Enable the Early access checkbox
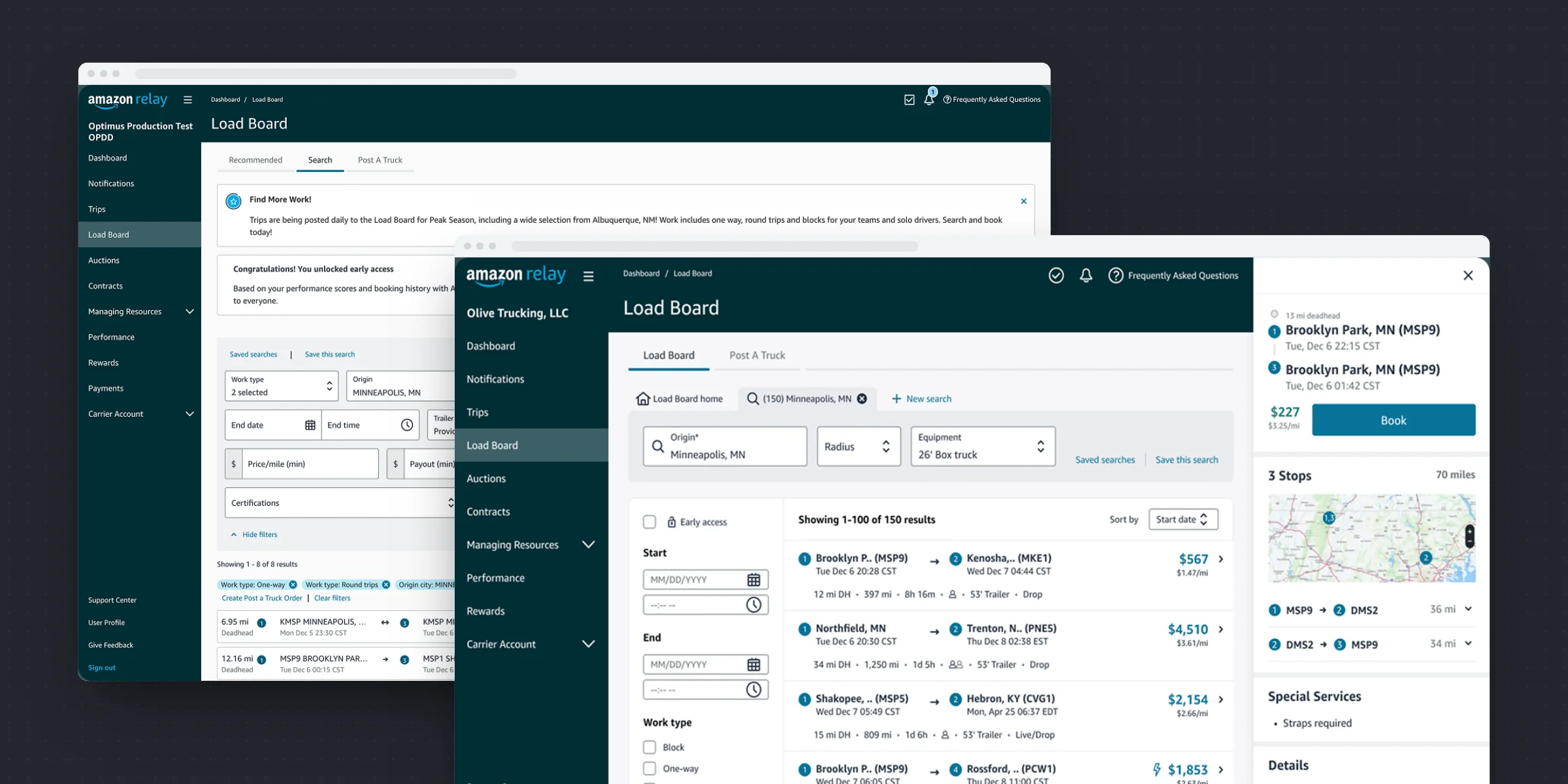This screenshot has width=1568, height=784. click(649, 522)
